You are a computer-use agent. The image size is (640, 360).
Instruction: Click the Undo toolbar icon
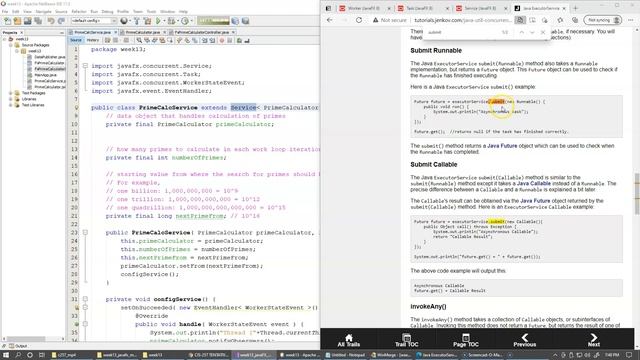[x=51, y=21]
